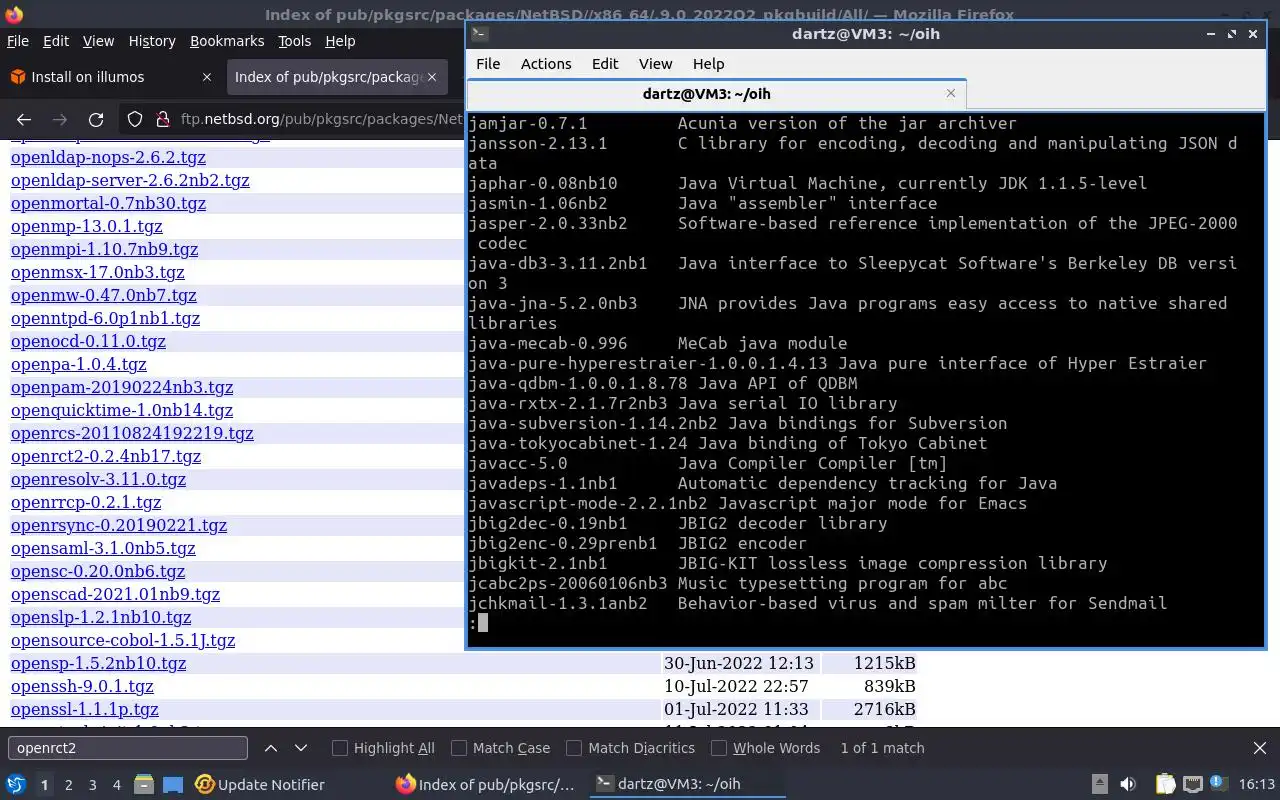Click the removable media eject tray icon

1099,784
